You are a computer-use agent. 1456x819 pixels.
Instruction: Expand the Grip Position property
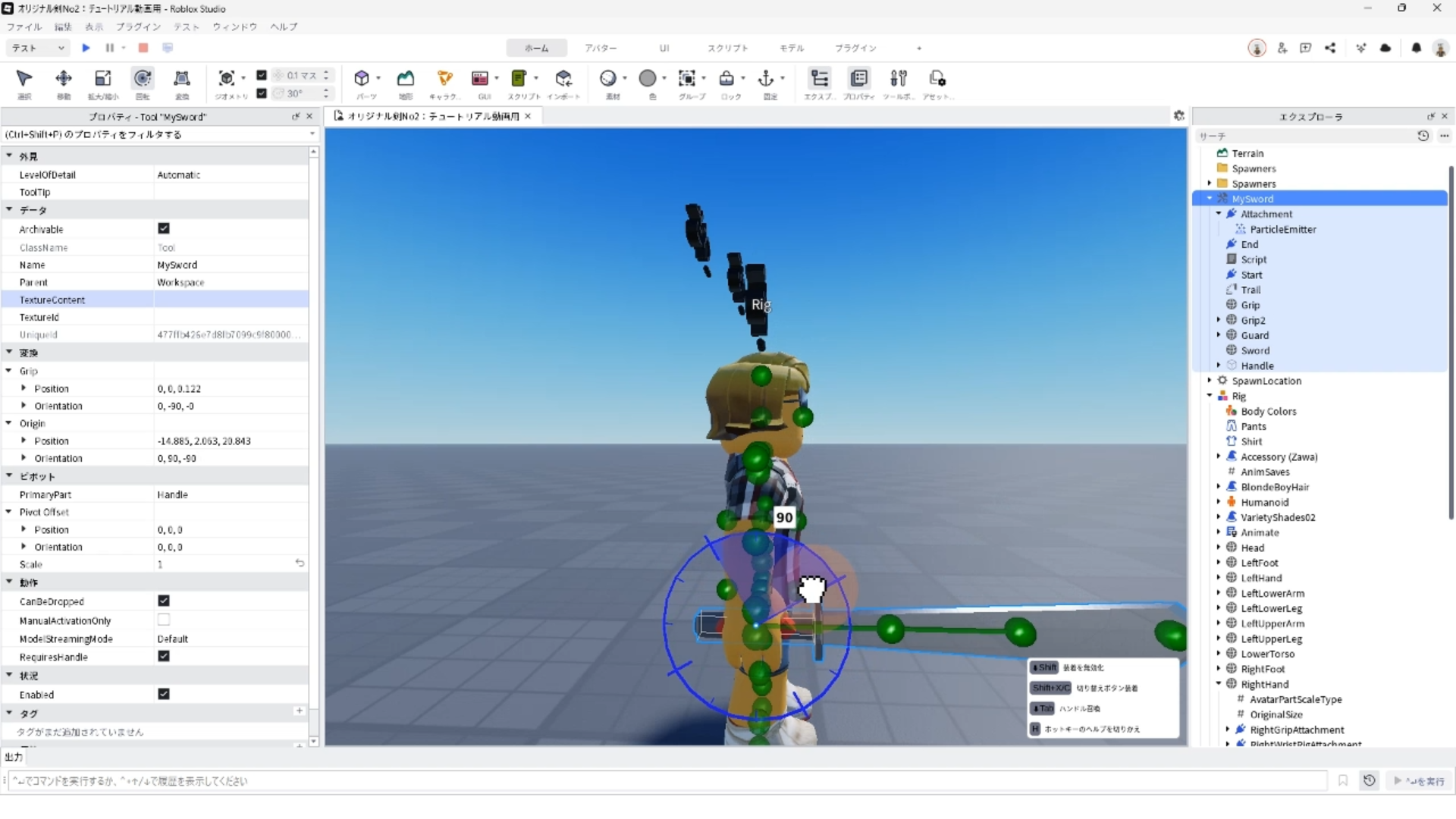(24, 388)
